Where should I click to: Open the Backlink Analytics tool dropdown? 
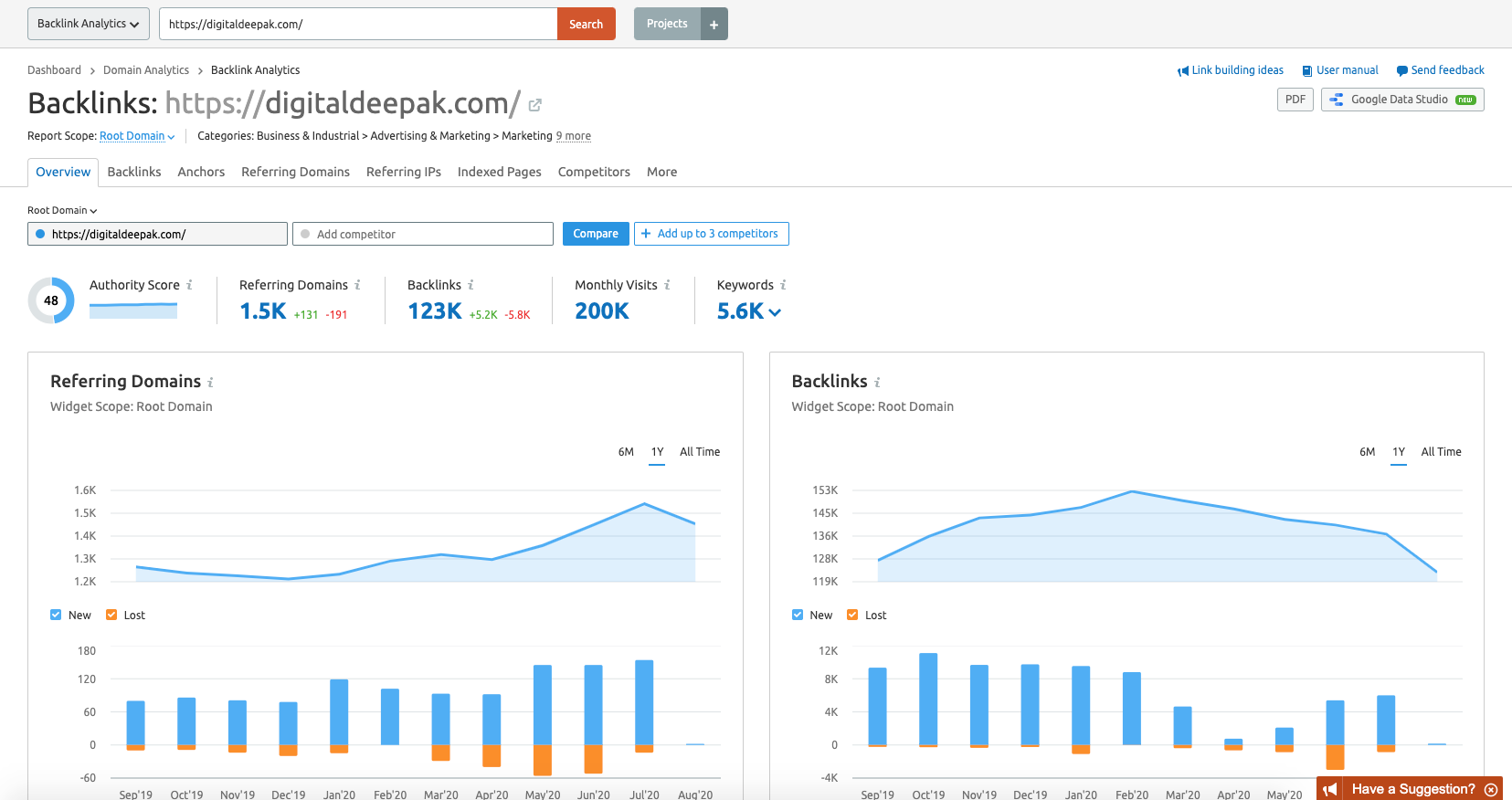point(89,24)
